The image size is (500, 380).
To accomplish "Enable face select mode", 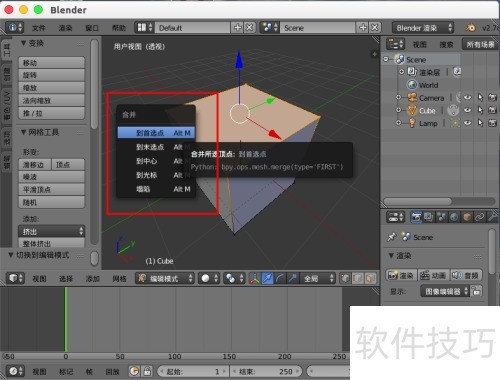I will (x=371, y=278).
